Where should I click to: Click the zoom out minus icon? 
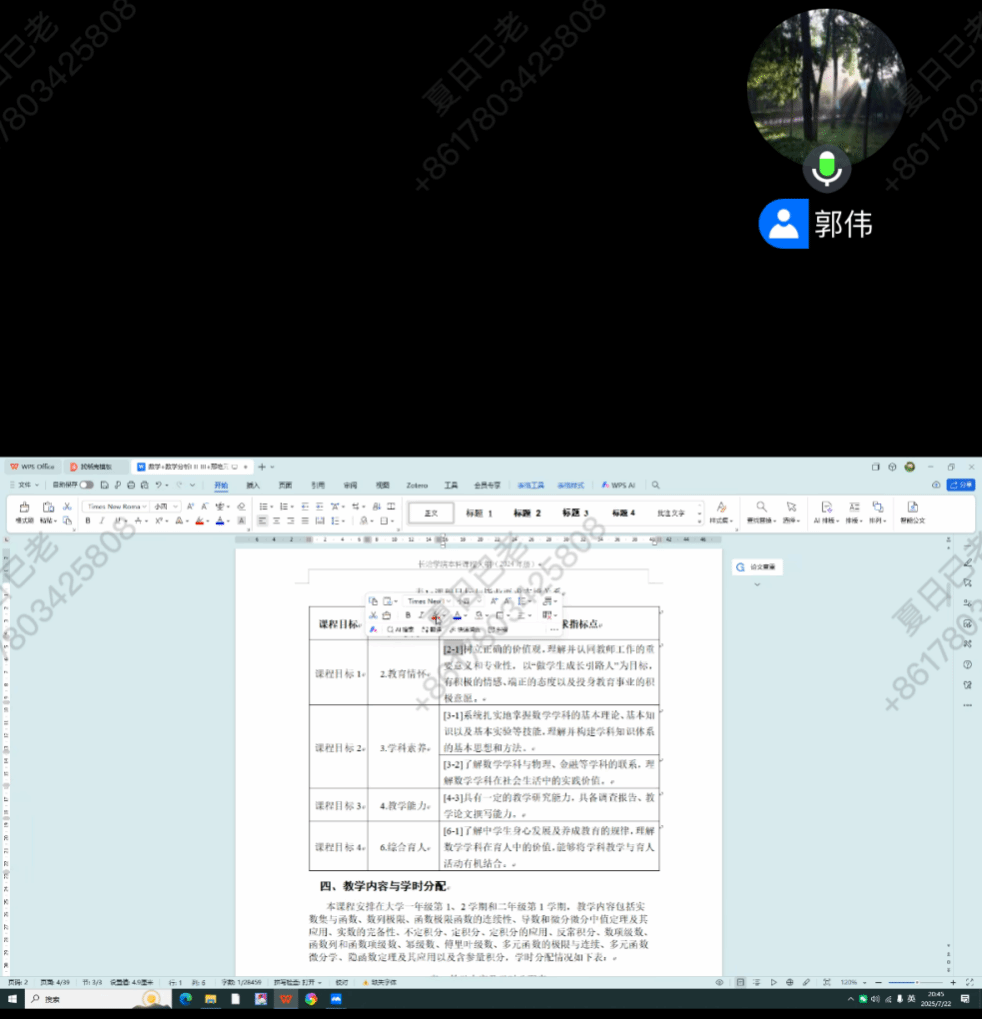[879, 982]
